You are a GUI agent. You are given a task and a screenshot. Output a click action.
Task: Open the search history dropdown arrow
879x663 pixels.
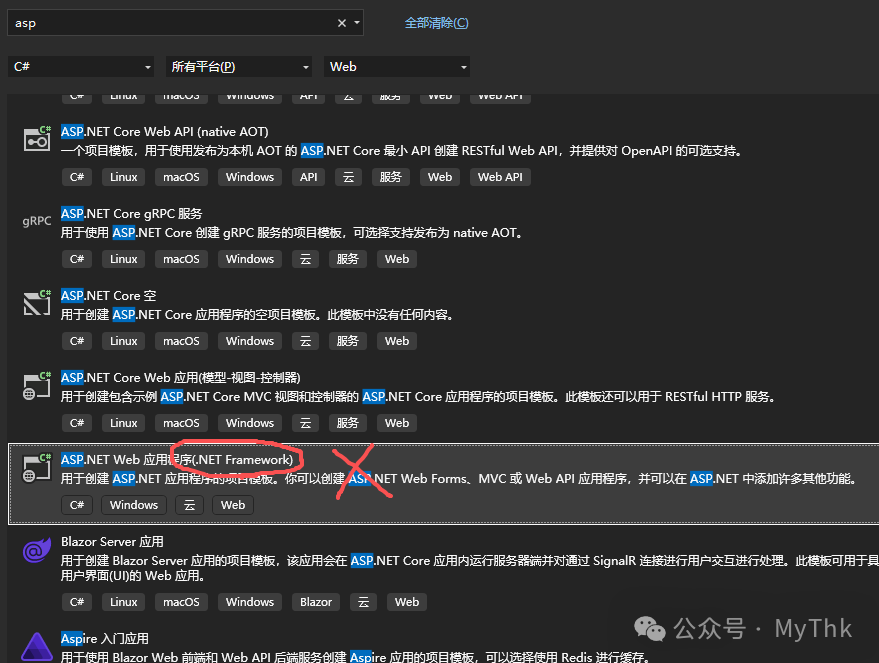coord(357,23)
